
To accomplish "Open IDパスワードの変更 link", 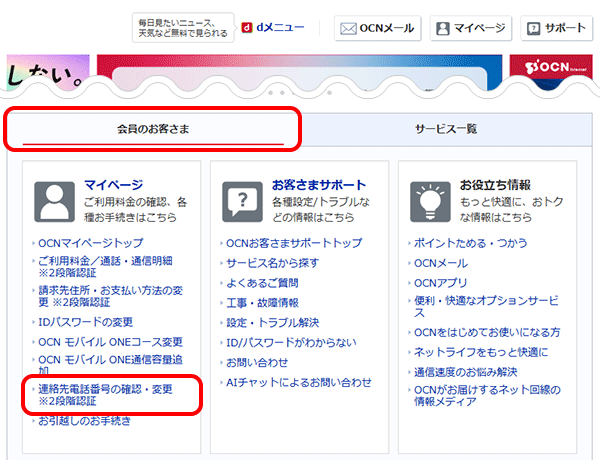I will 85,322.
